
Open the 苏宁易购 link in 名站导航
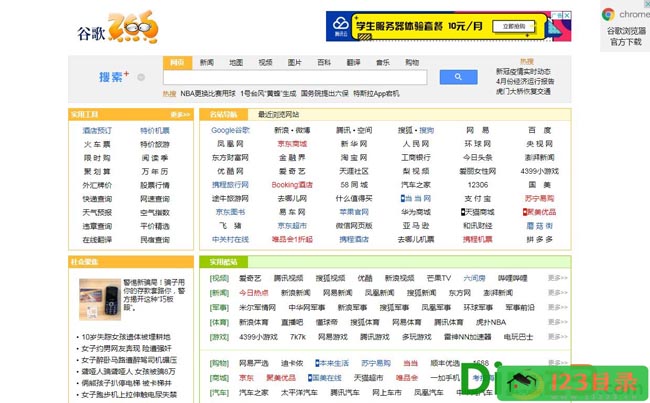[539, 199]
